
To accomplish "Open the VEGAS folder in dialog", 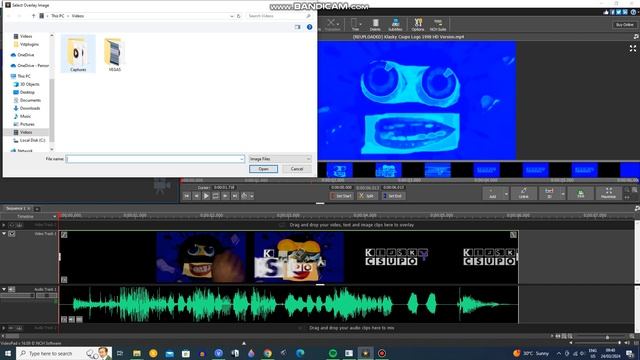I will tap(115, 54).
